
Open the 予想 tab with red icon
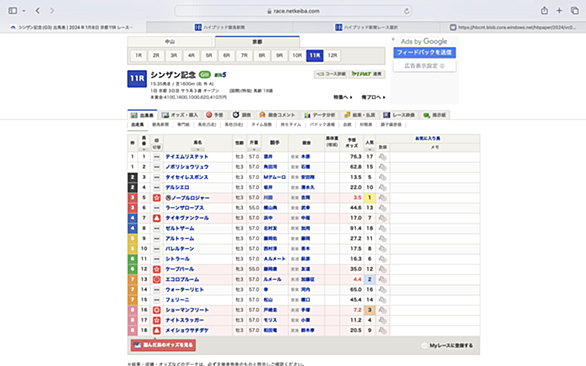coord(215,115)
